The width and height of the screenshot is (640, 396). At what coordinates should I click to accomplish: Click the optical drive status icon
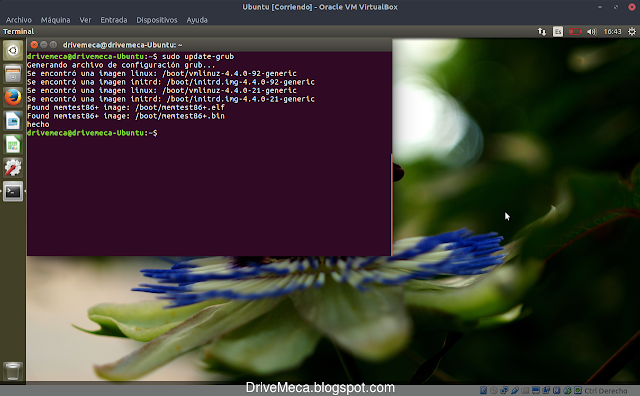[493, 391]
